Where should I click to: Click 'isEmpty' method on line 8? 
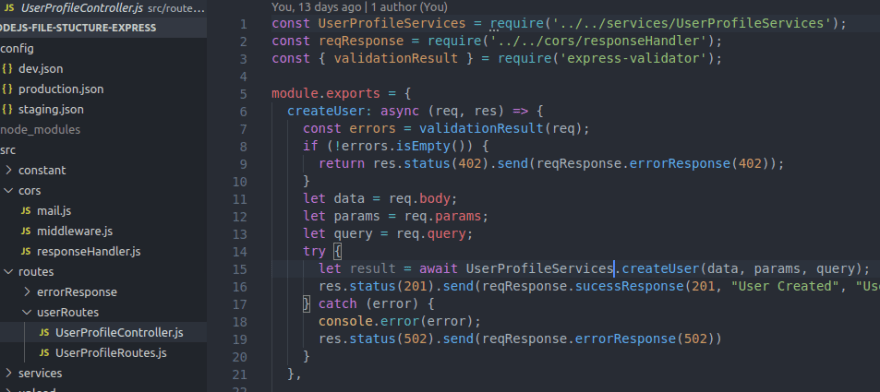click(x=423, y=146)
